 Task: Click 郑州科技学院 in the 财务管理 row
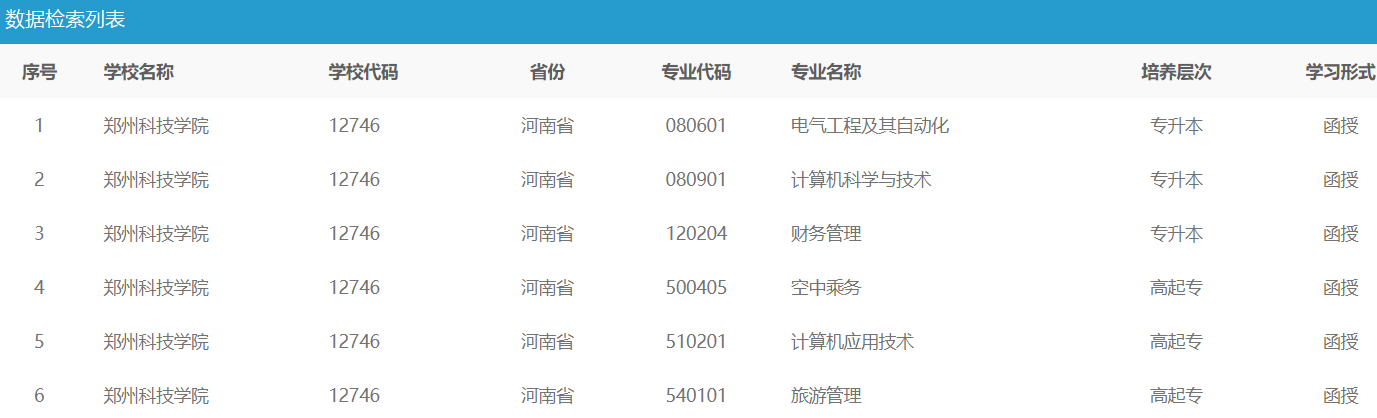156,234
